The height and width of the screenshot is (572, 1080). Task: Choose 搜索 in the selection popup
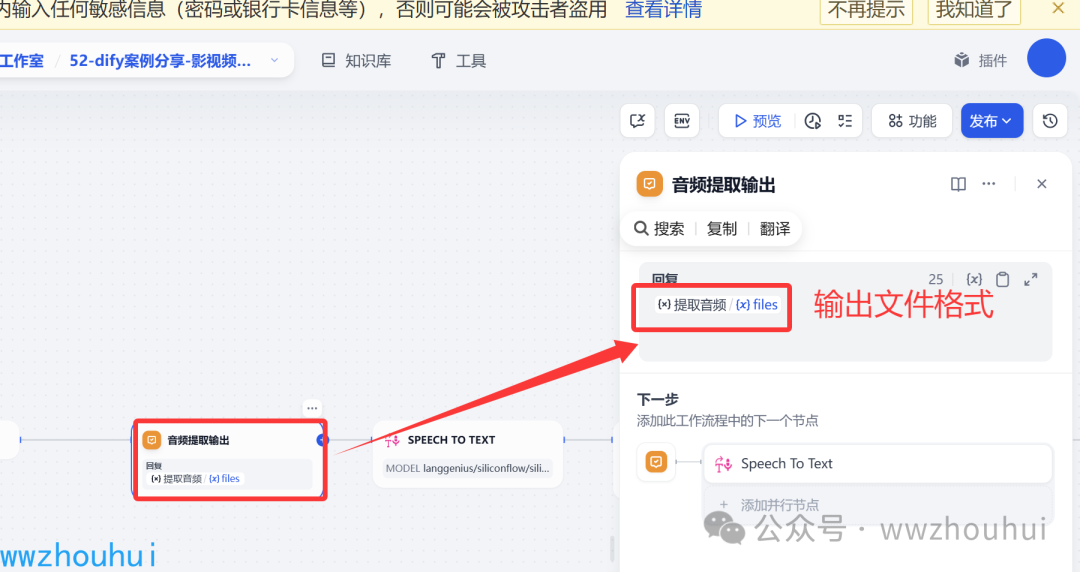click(660, 228)
